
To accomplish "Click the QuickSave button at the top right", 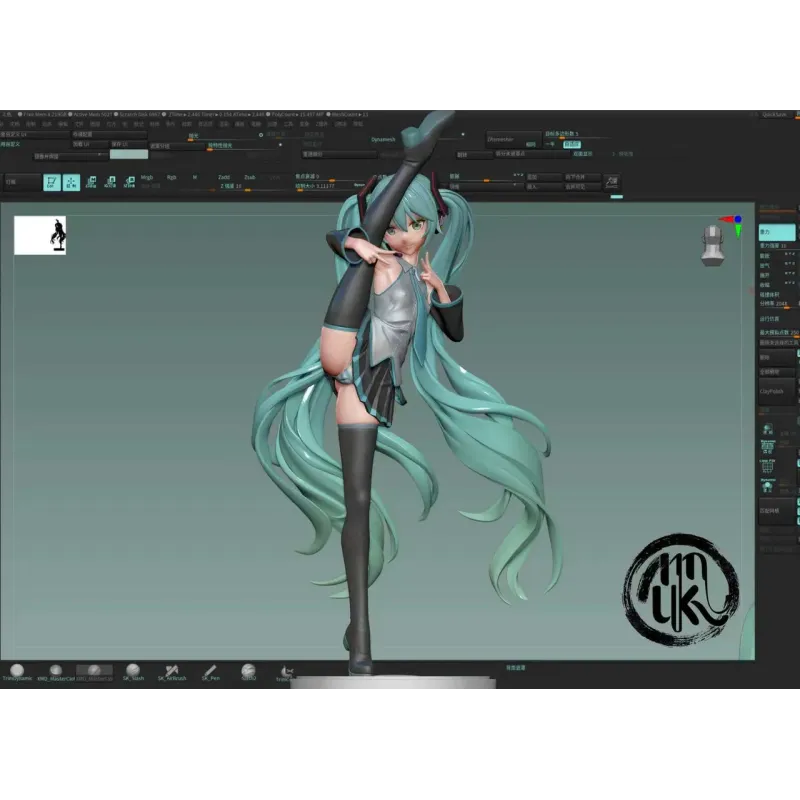I will click(773, 113).
